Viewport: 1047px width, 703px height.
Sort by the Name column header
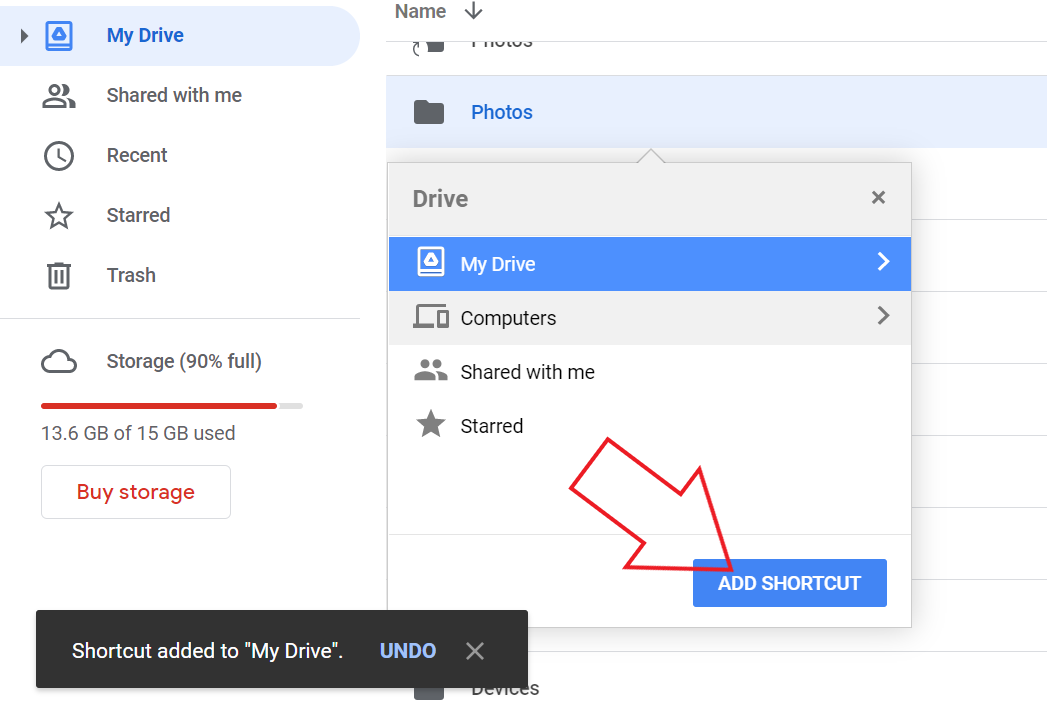point(420,11)
